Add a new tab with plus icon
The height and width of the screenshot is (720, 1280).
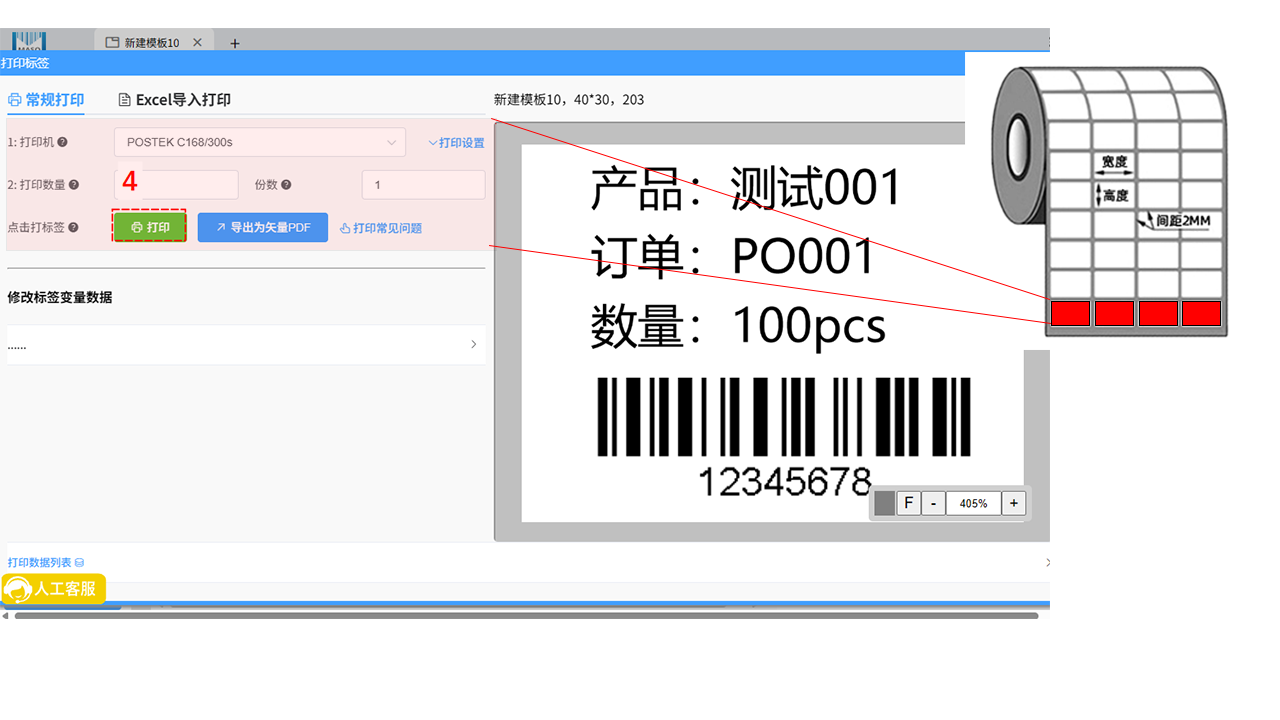tap(235, 43)
